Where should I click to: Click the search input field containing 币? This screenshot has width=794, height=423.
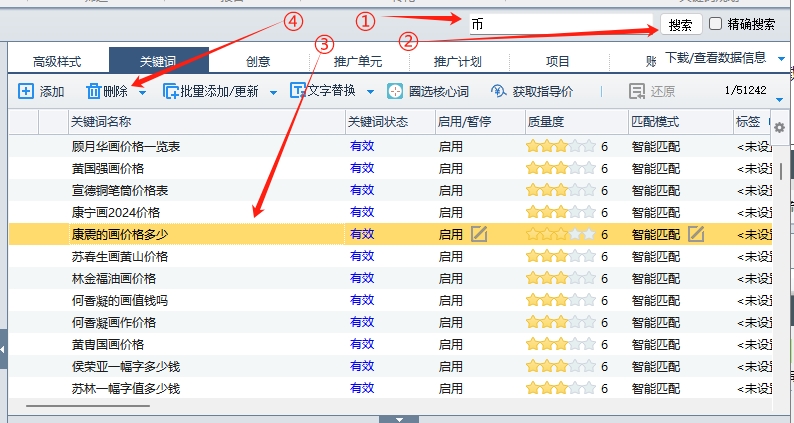(x=560, y=22)
